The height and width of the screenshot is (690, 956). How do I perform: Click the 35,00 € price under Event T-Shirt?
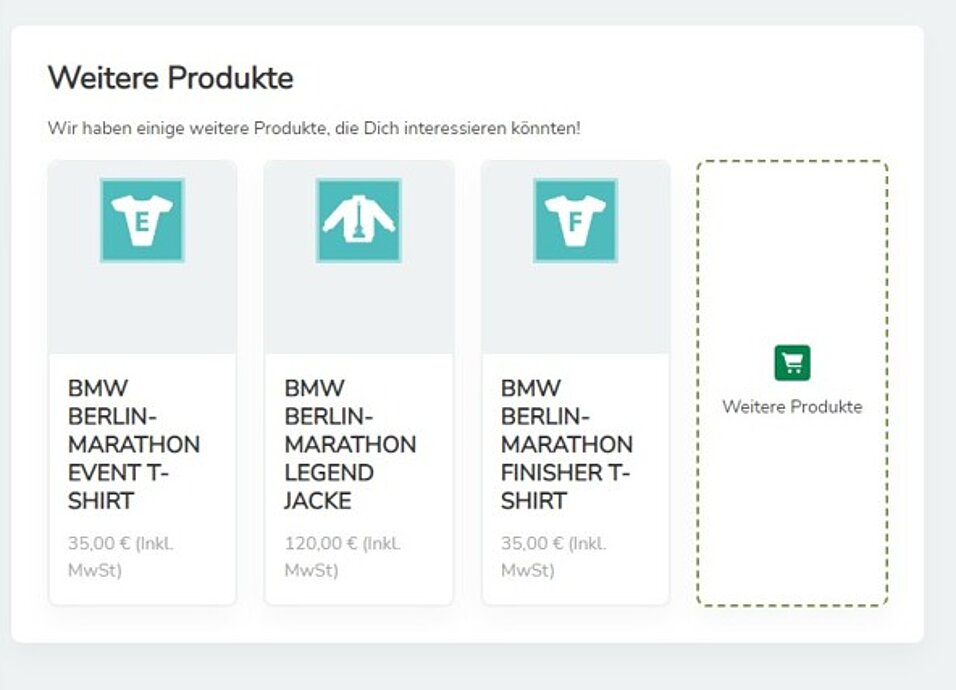coord(100,544)
